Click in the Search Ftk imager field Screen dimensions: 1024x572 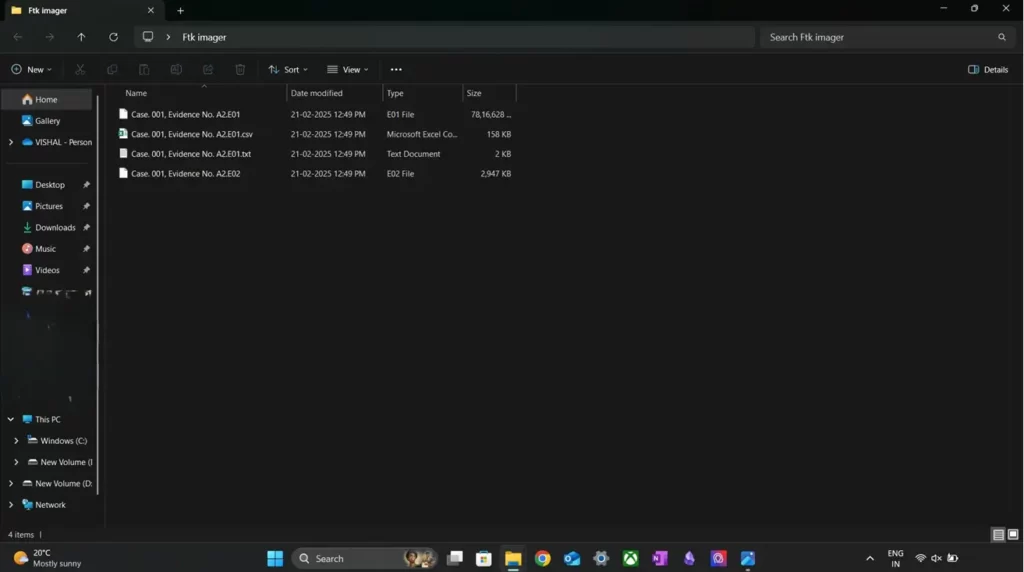[x=880, y=37]
